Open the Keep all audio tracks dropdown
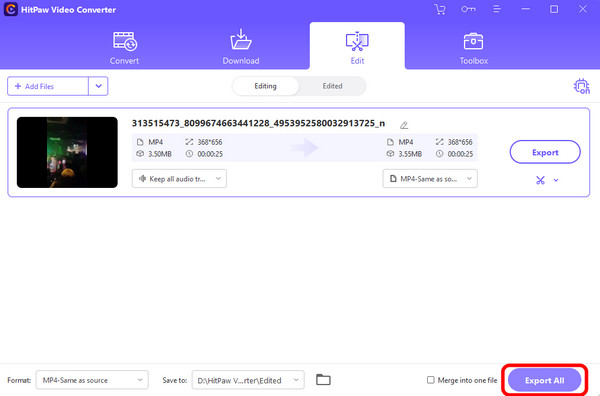 pos(179,179)
